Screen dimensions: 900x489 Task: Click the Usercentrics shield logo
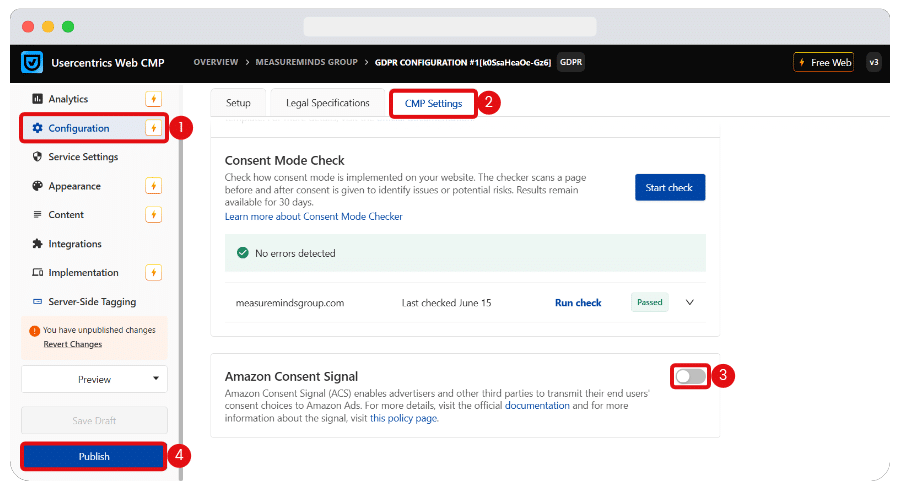32,63
